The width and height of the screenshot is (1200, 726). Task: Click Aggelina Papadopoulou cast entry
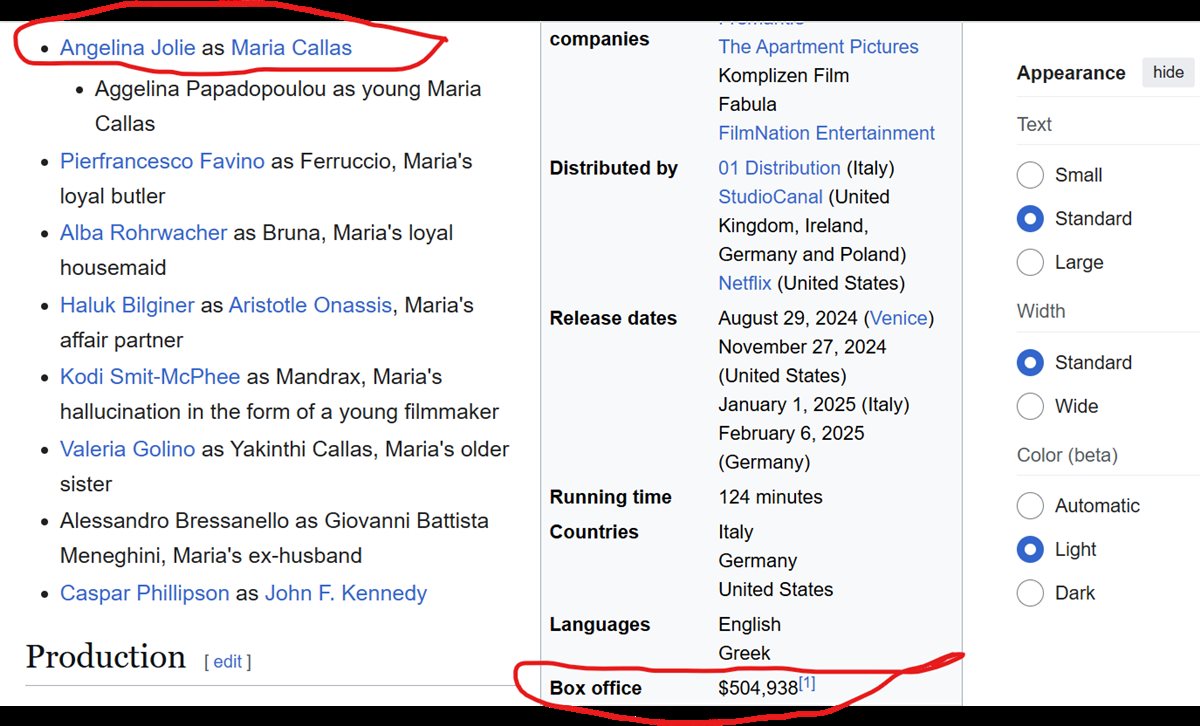click(x=288, y=106)
